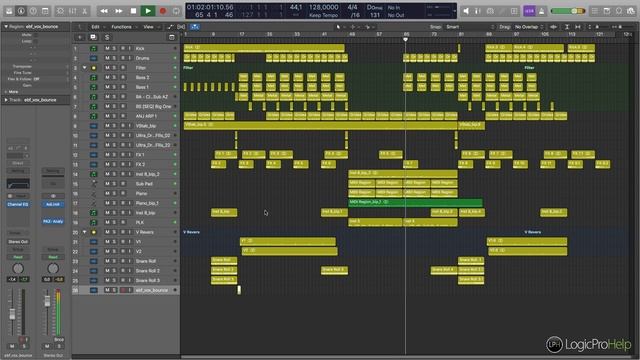Open the LCD display mode dropdown arrow
The height and width of the screenshot is (360, 640).
(x=454, y=11)
